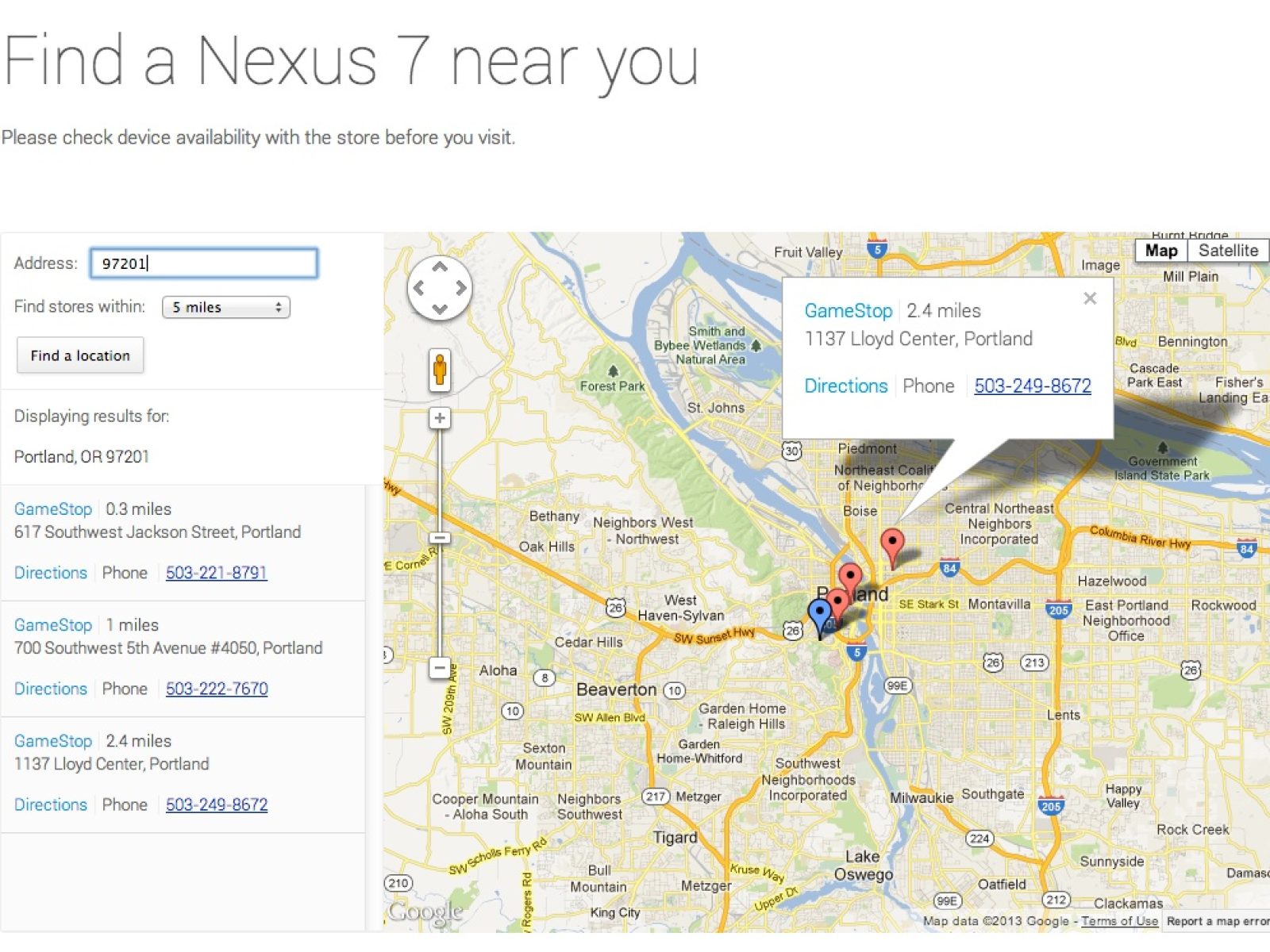Click the 'Portland, OR 97201' result text
The image size is (1270, 952).
[x=82, y=457]
